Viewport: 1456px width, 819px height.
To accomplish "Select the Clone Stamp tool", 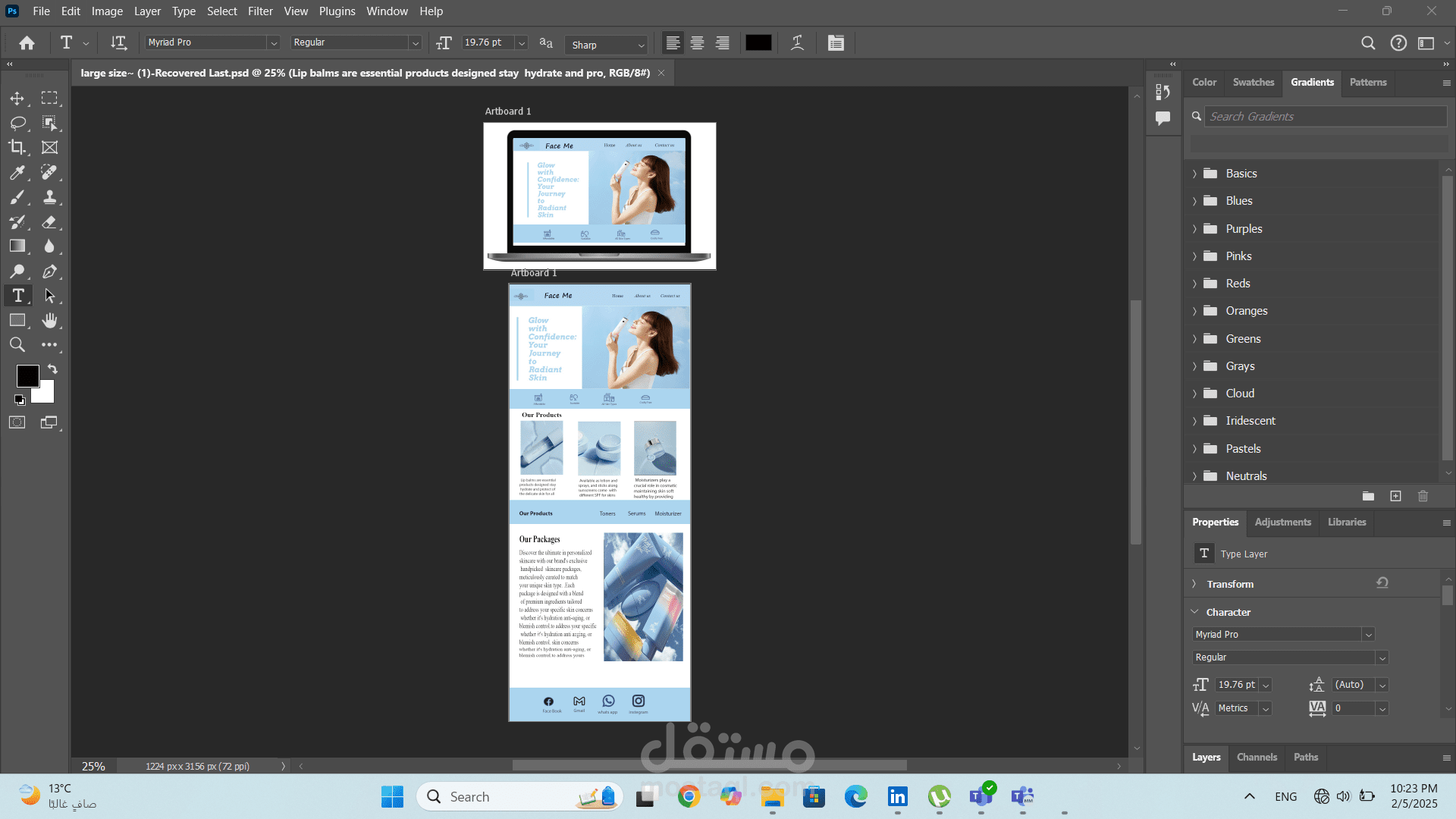I will click(49, 198).
